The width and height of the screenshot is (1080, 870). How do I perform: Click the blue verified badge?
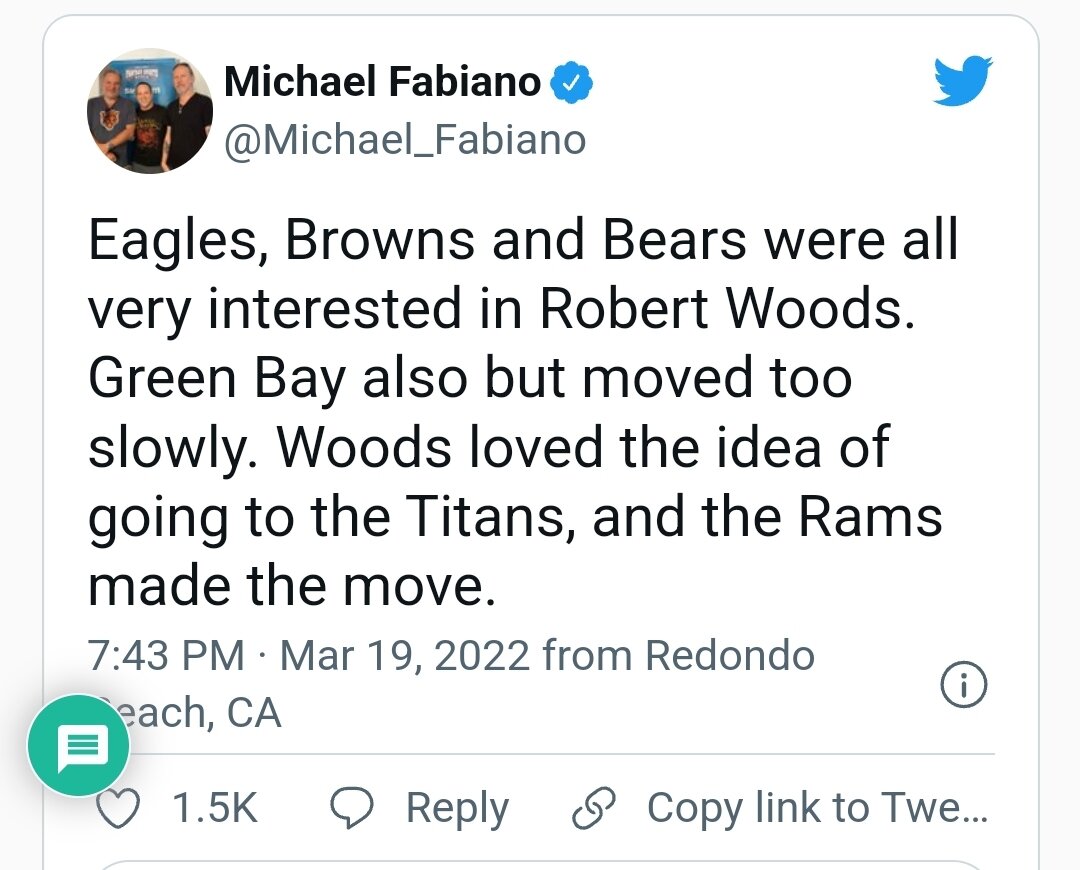573,83
